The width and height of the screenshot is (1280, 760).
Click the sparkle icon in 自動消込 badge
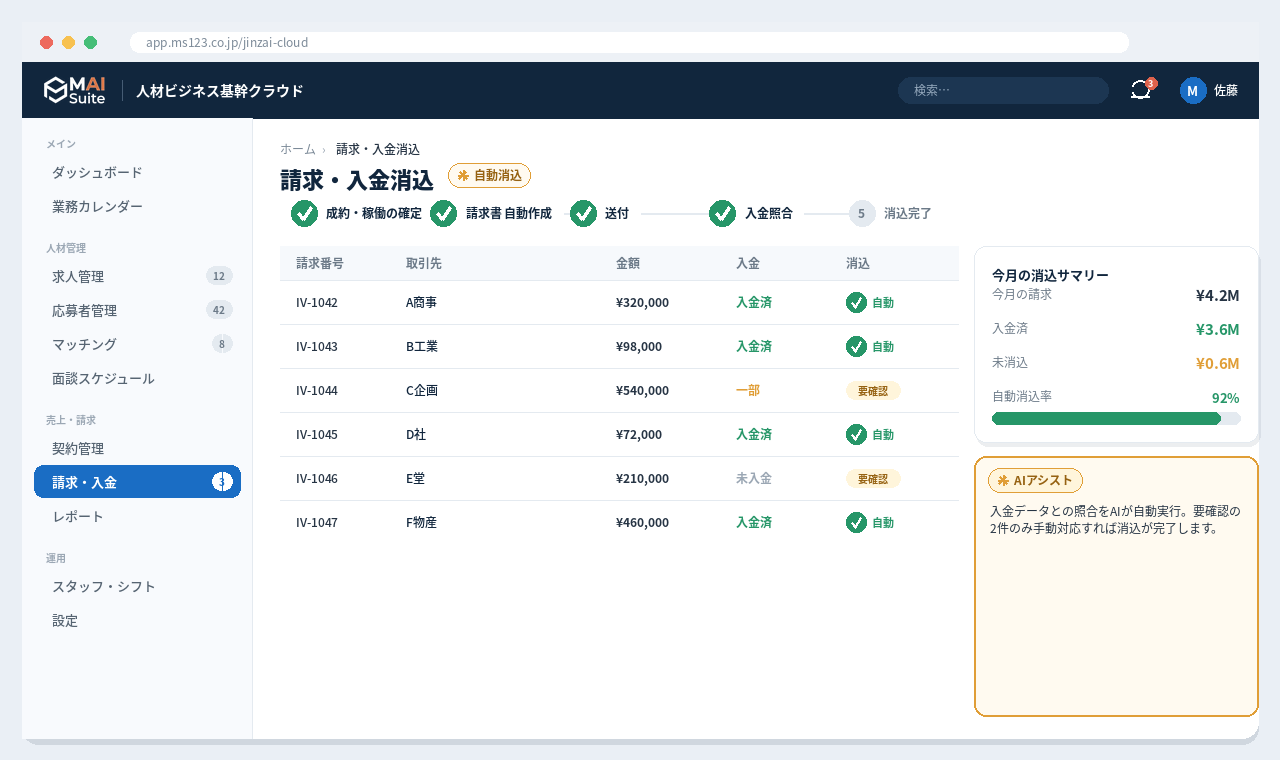coord(463,175)
